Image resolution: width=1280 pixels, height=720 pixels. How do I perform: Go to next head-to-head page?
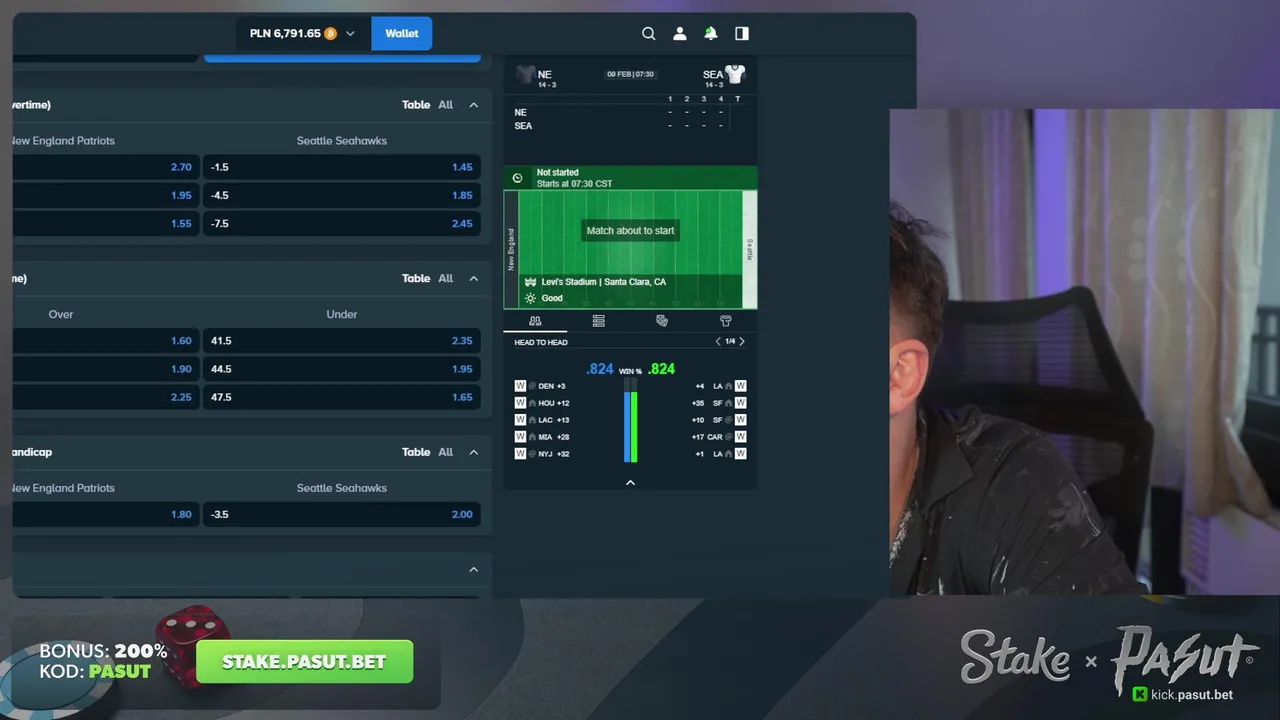(x=741, y=342)
